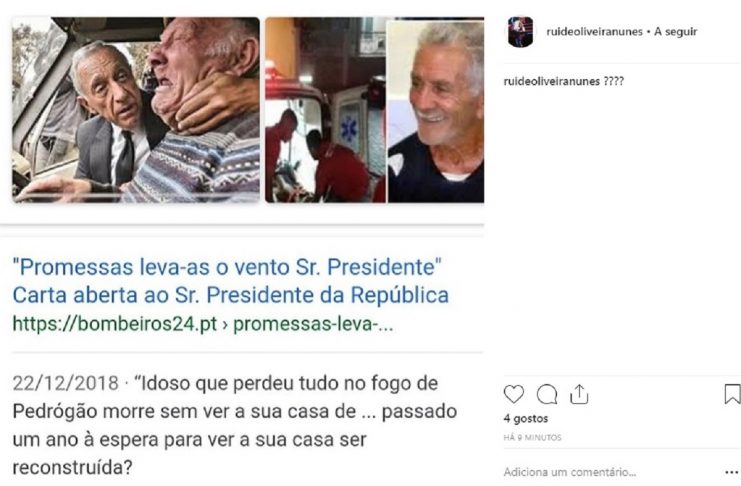Open ruideoliveiranunes profile picture
741x486 pixels.
520,32
